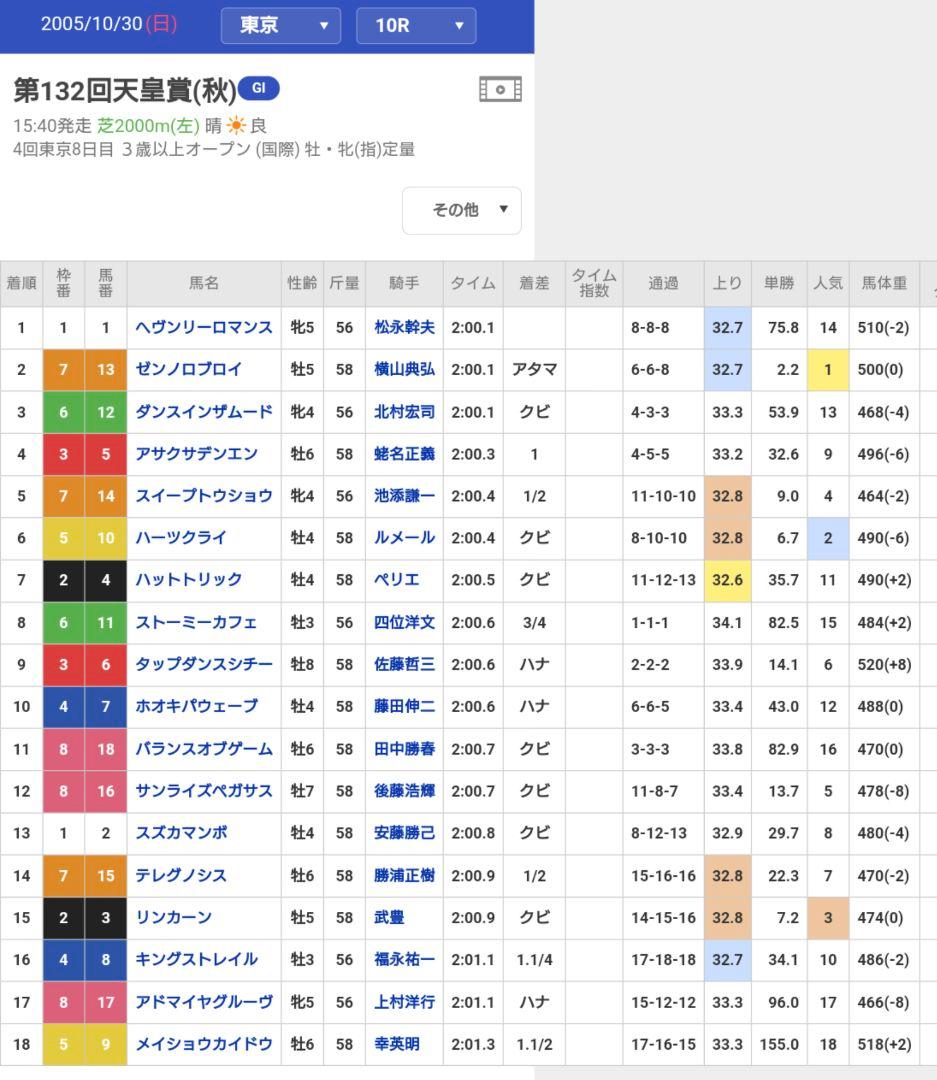This screenshot has width=937, height=1080.
Task: View jockey 福永祐一 profile
Action: (x=403, y=960)
